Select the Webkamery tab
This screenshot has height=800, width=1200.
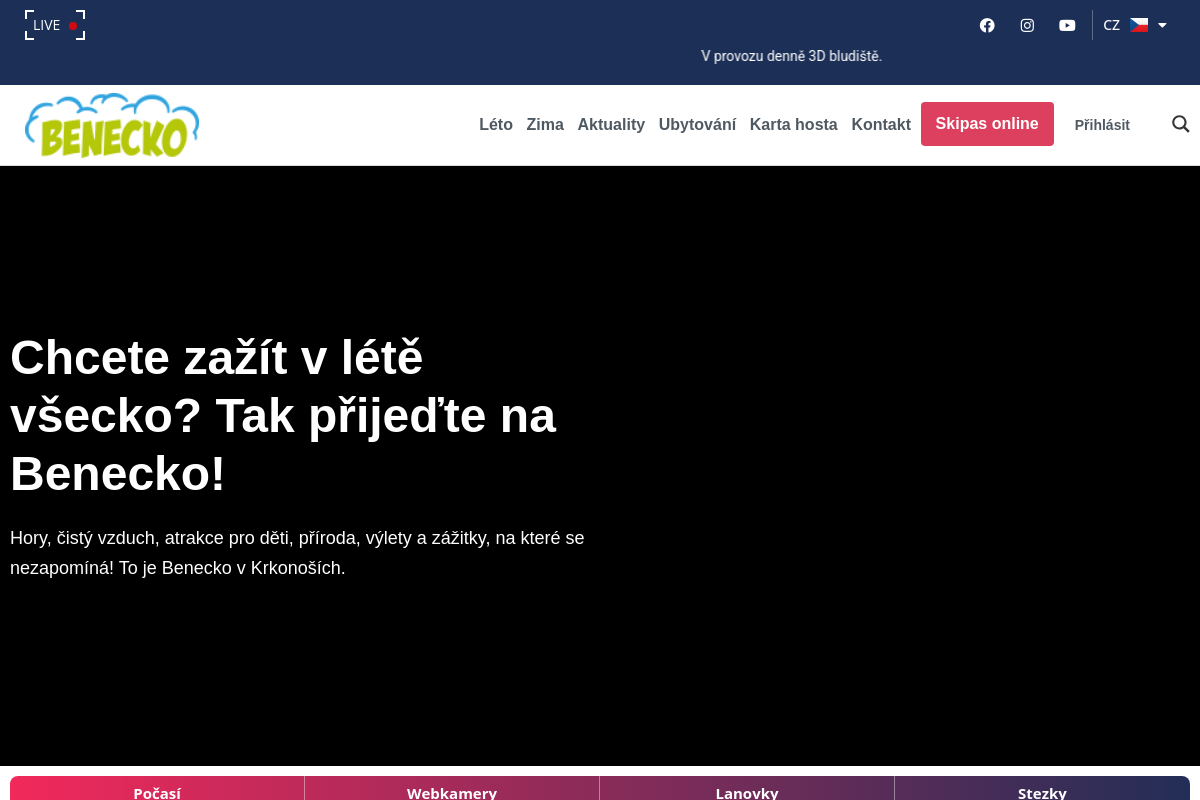click(452, 791)
